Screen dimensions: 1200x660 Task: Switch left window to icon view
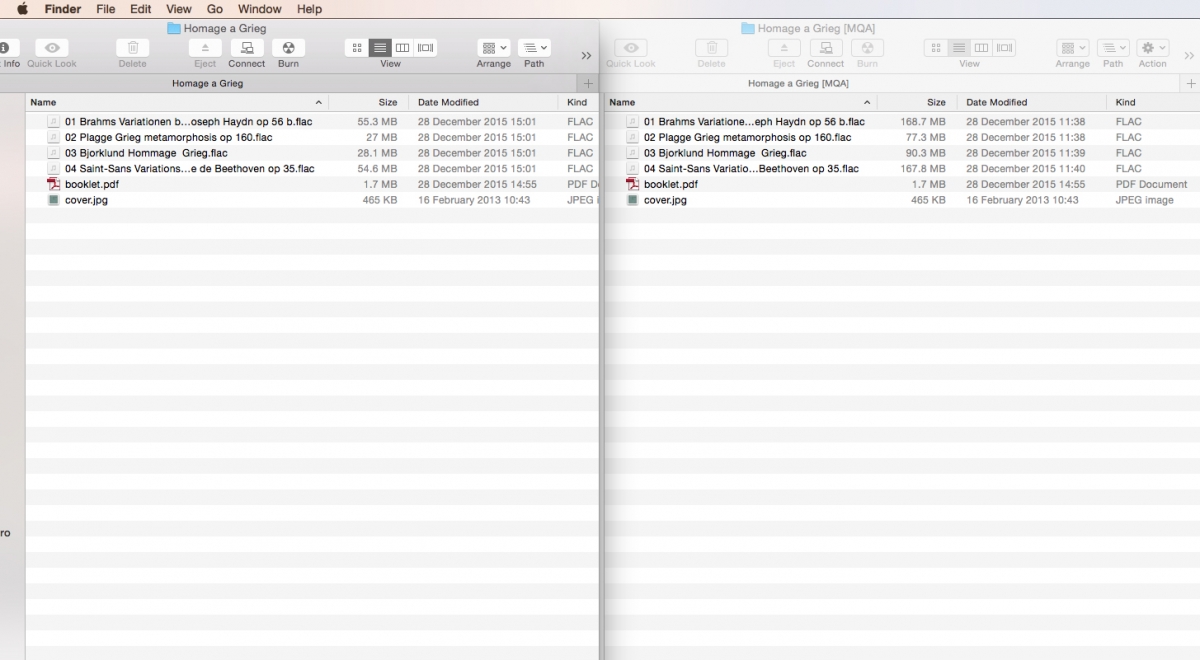(x=357, y=47)
